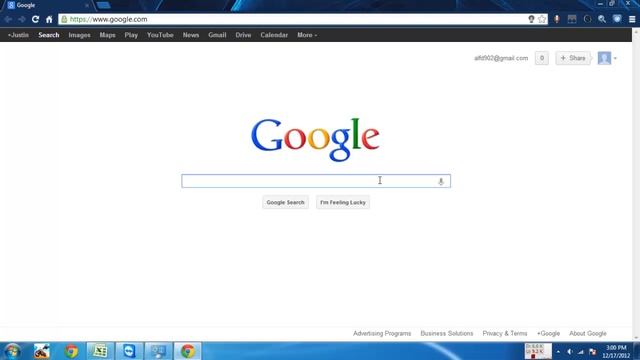Open the Chrome menu (three lines icon)
Image resolution: width=640 pixels, height=360 pixels.
pos(632,19)
